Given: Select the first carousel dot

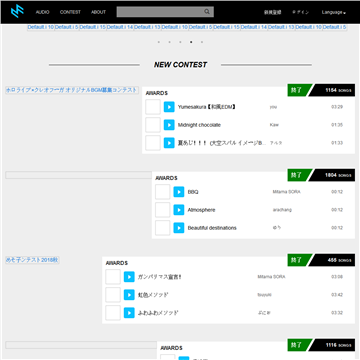Looking at the screenshot, I should [159, 42].
